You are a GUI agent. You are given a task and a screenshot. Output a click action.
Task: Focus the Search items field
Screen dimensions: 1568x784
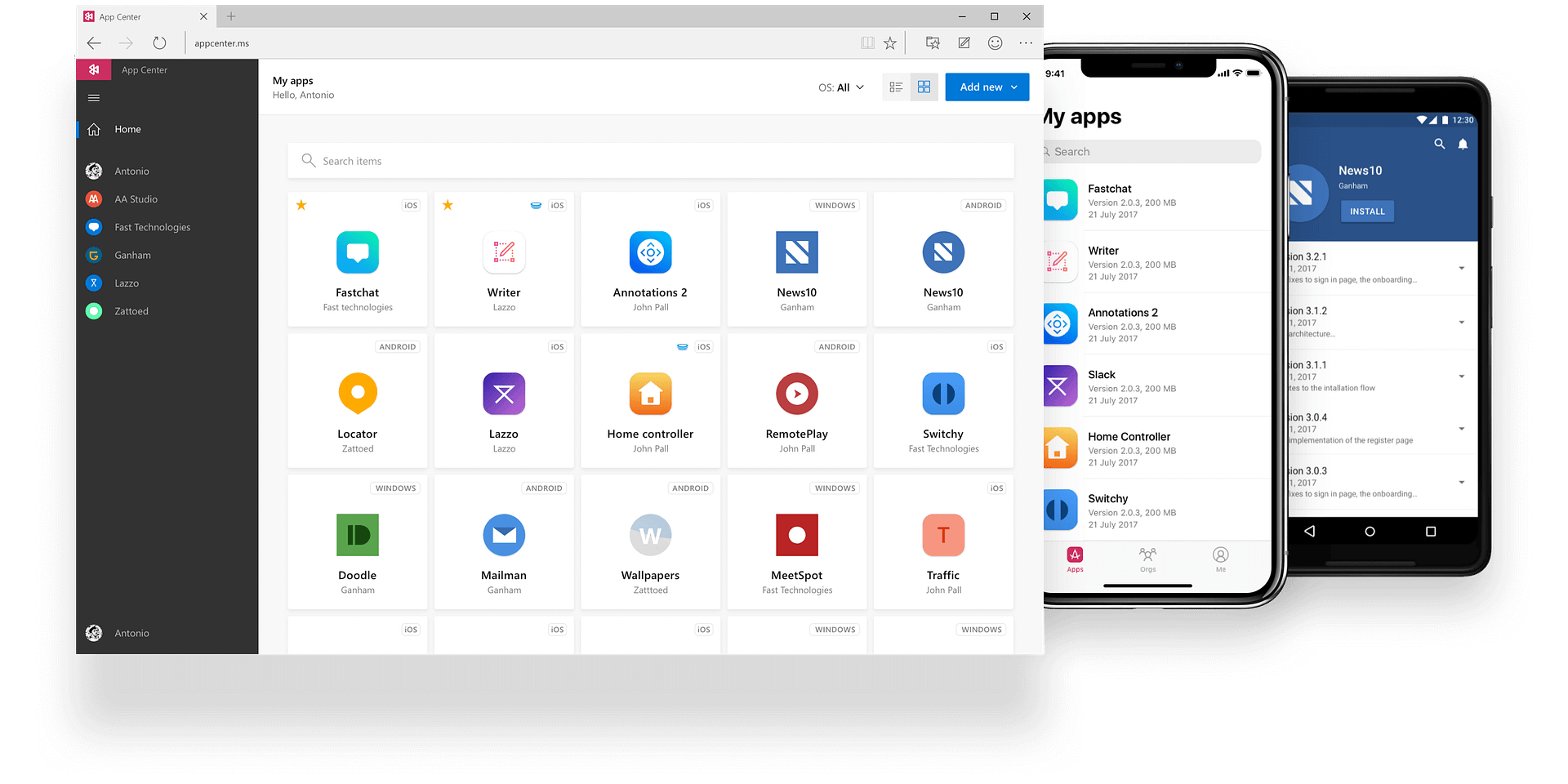650,161
